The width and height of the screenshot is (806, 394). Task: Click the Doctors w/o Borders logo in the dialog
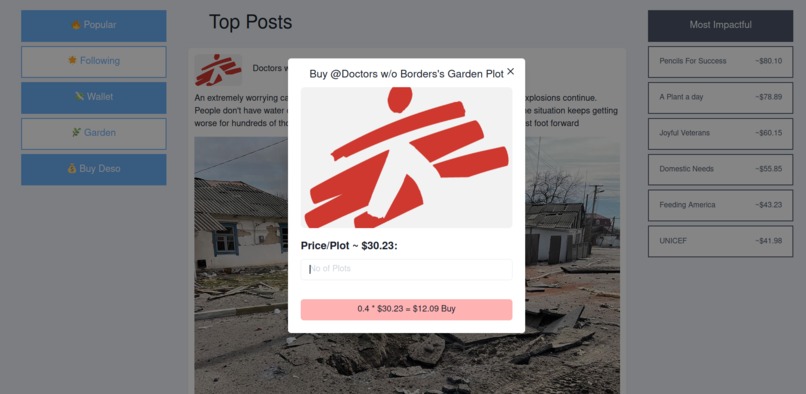click(406, 157)
